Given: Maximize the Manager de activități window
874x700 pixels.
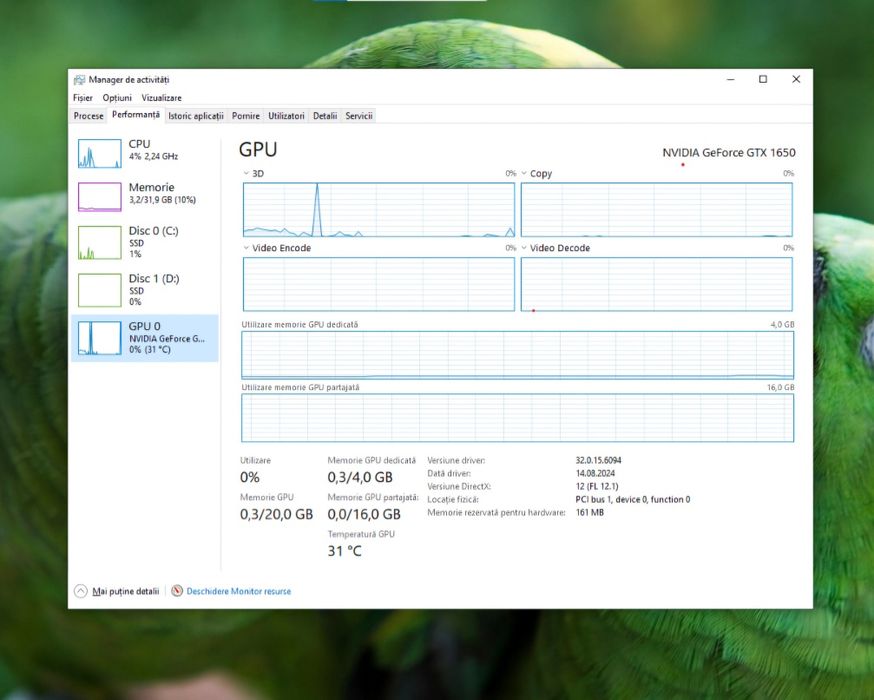Looking at the screenshot, I should (763, 80).
